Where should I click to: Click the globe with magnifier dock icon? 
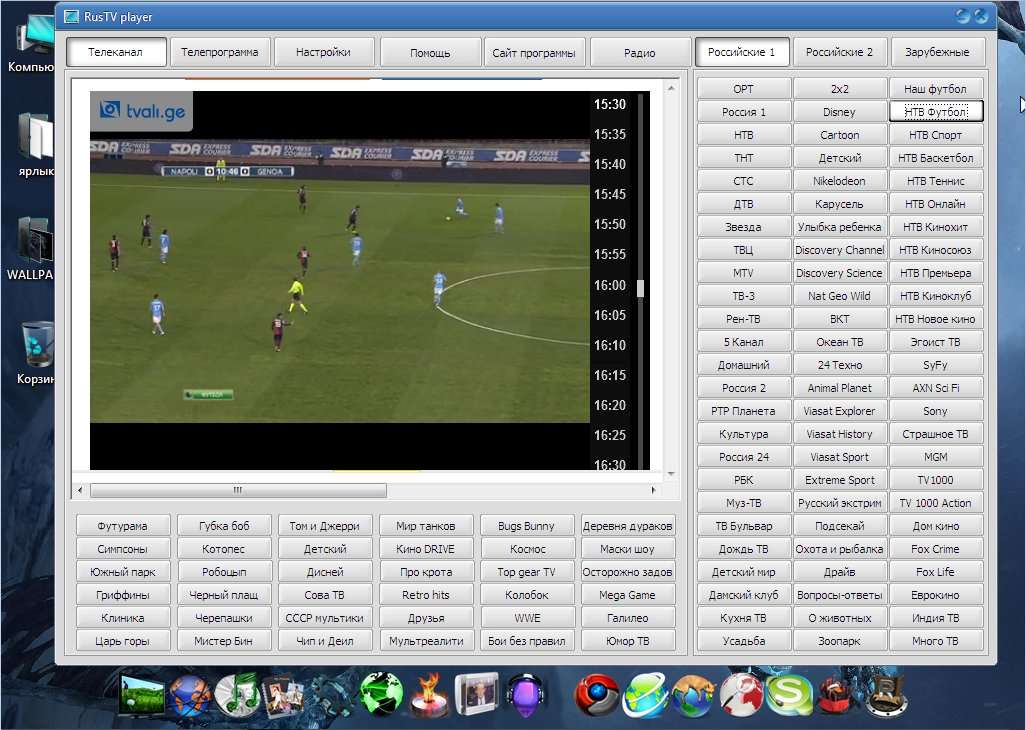pos(742,695)
